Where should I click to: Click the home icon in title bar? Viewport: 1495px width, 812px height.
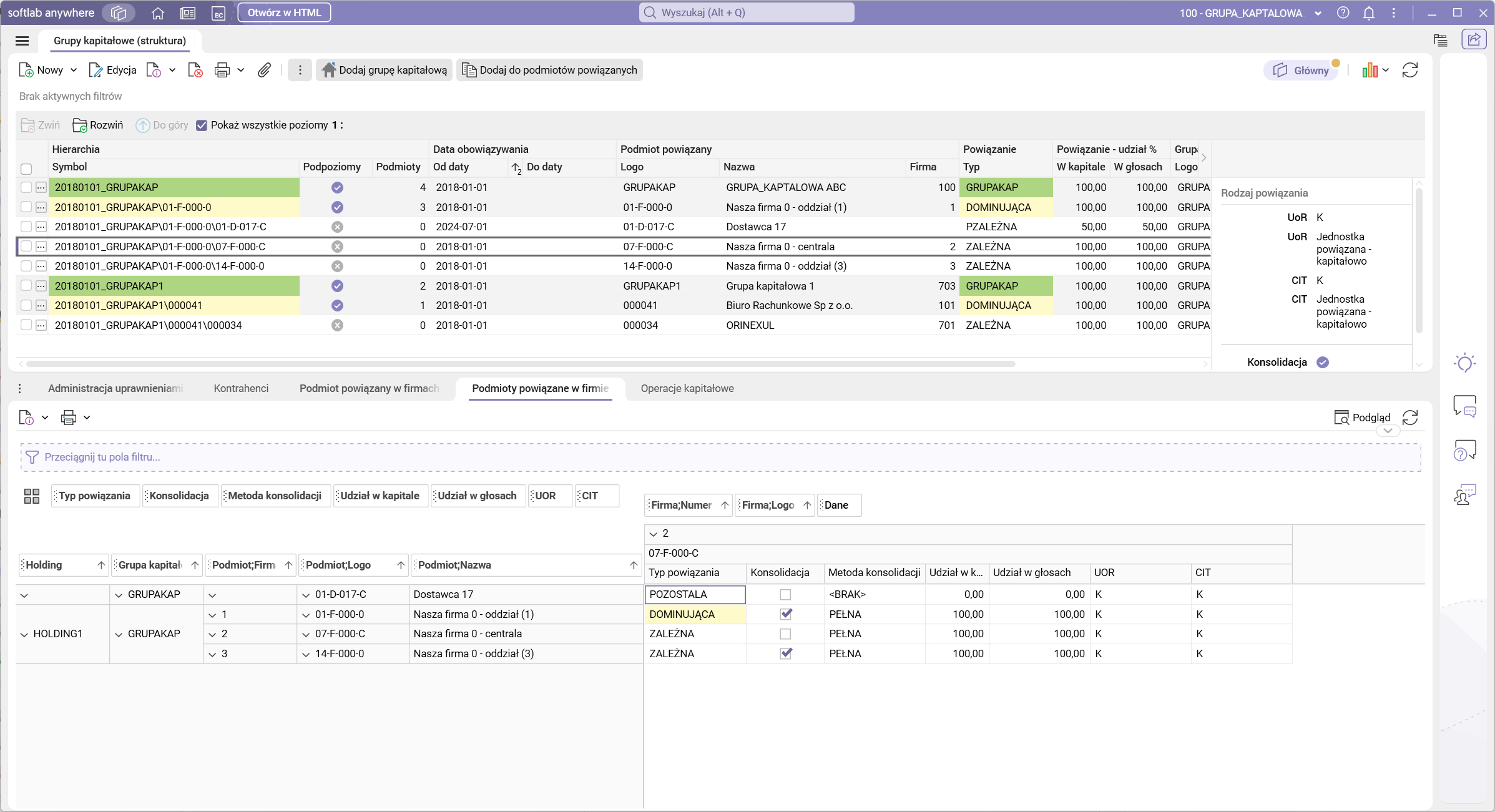158,13
